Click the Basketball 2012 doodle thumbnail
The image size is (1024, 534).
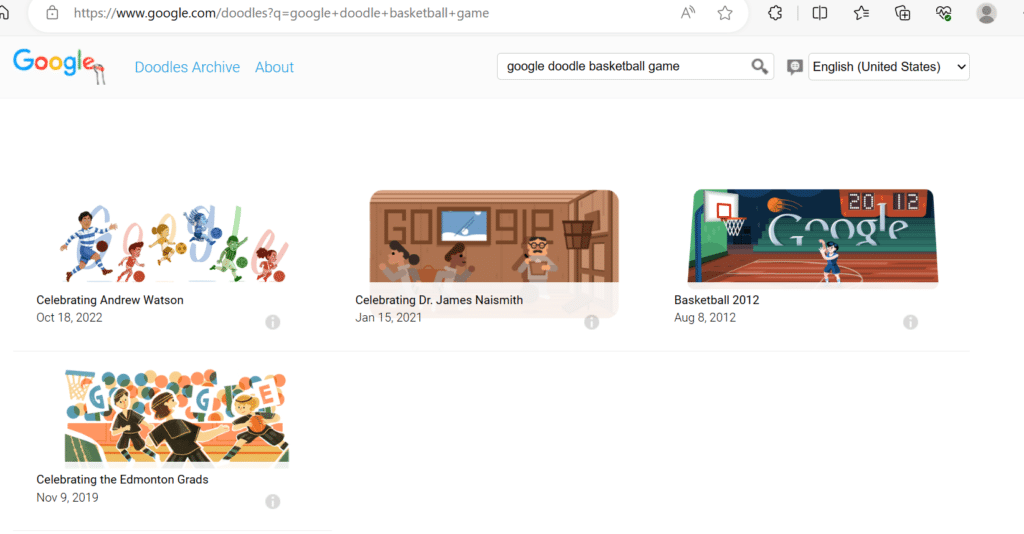(812, 236)
